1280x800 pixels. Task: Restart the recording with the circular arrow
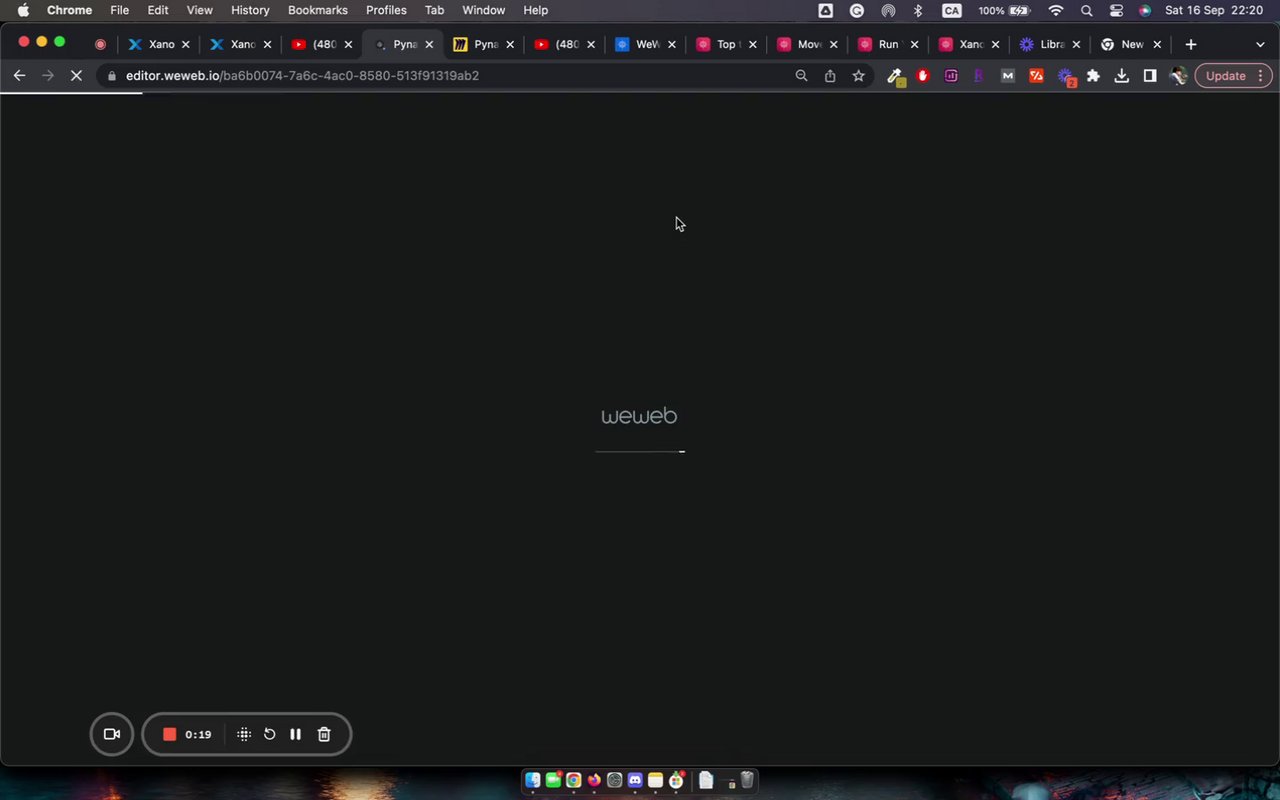tap(270, 734)
